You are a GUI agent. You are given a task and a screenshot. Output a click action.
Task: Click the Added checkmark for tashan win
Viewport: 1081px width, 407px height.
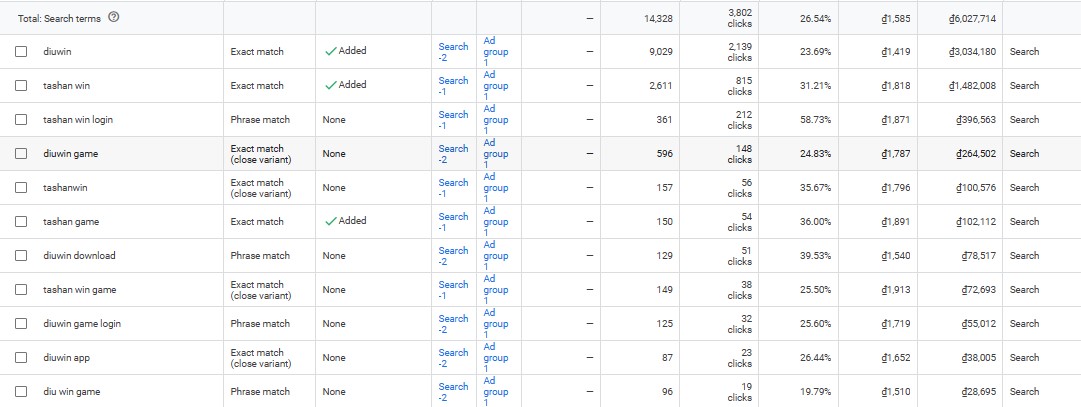[331, 85]
